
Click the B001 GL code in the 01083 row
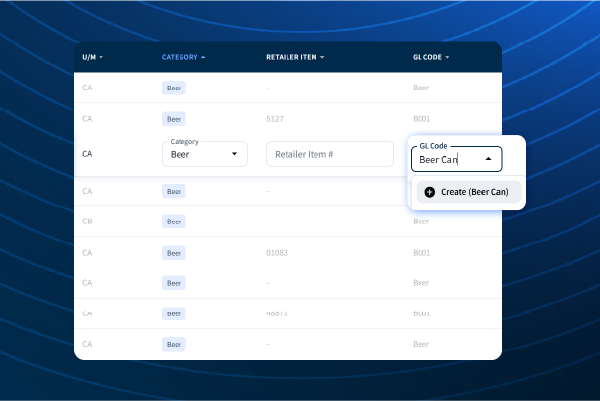coord(422,252)
